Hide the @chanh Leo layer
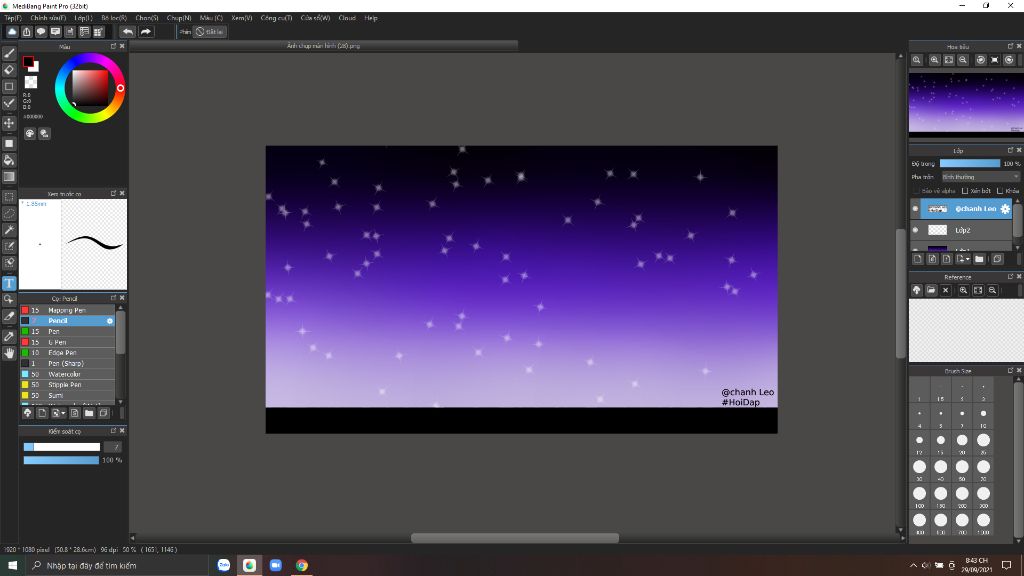Screen dimensions: 1024x576 (915, 209)
